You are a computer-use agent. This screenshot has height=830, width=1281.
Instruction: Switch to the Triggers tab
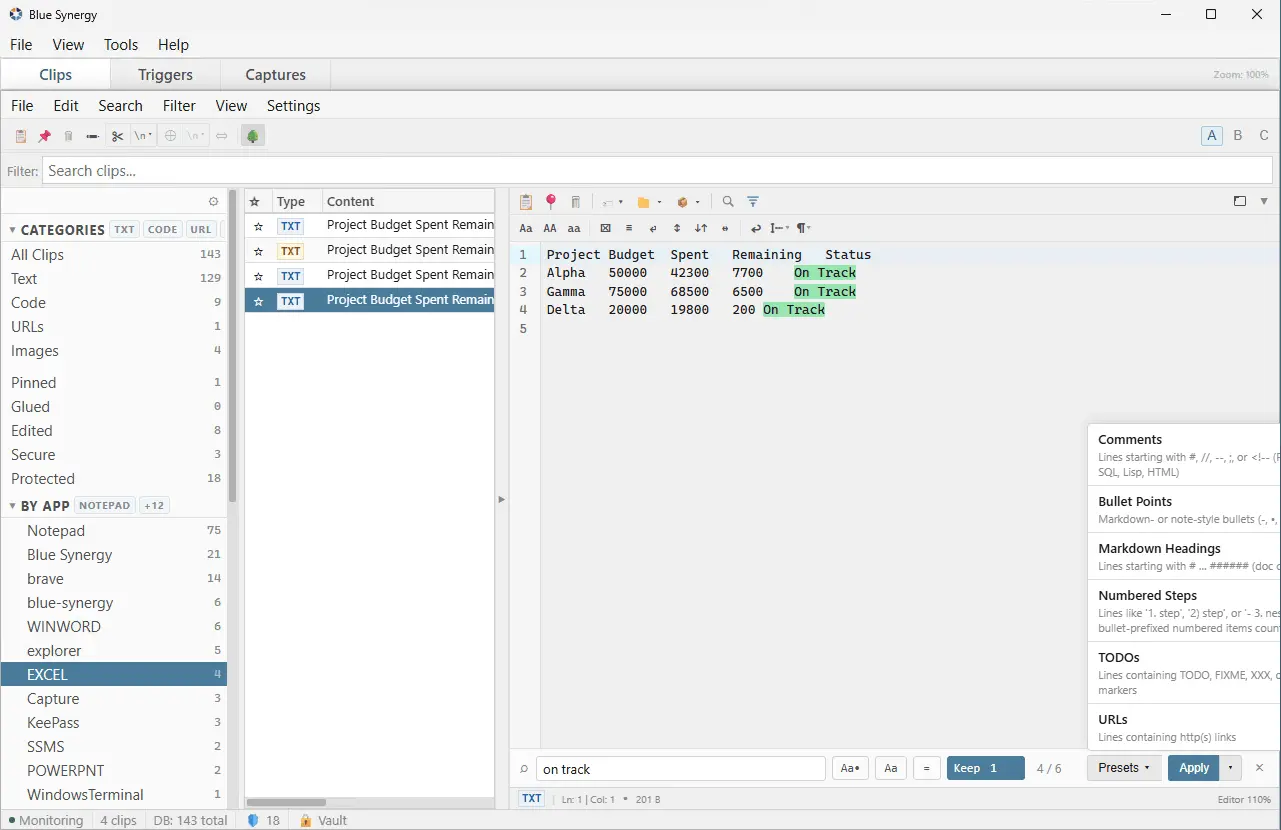coord(165,75)
